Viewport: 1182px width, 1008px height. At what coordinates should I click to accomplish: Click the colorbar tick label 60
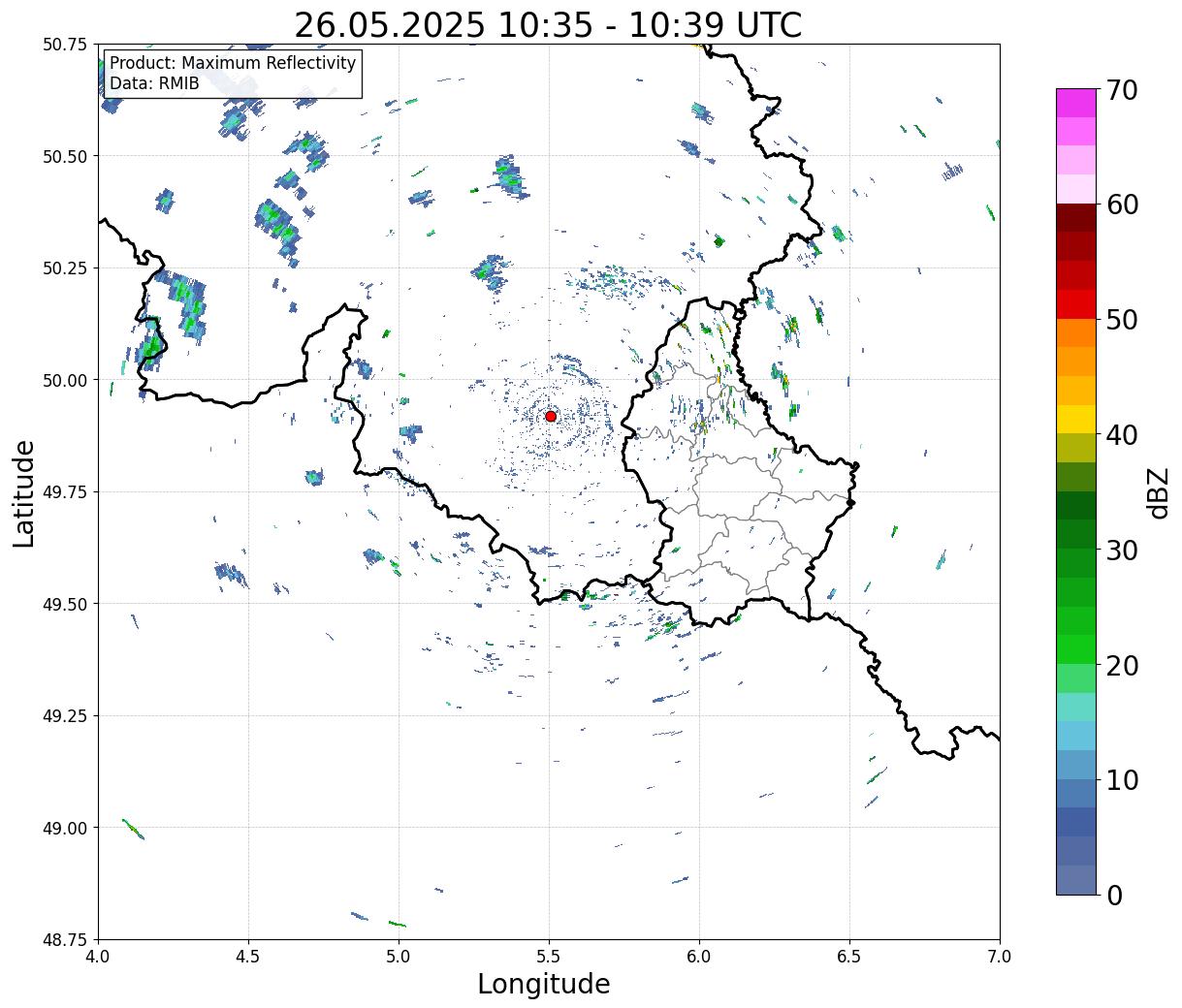click(1122, 205)
